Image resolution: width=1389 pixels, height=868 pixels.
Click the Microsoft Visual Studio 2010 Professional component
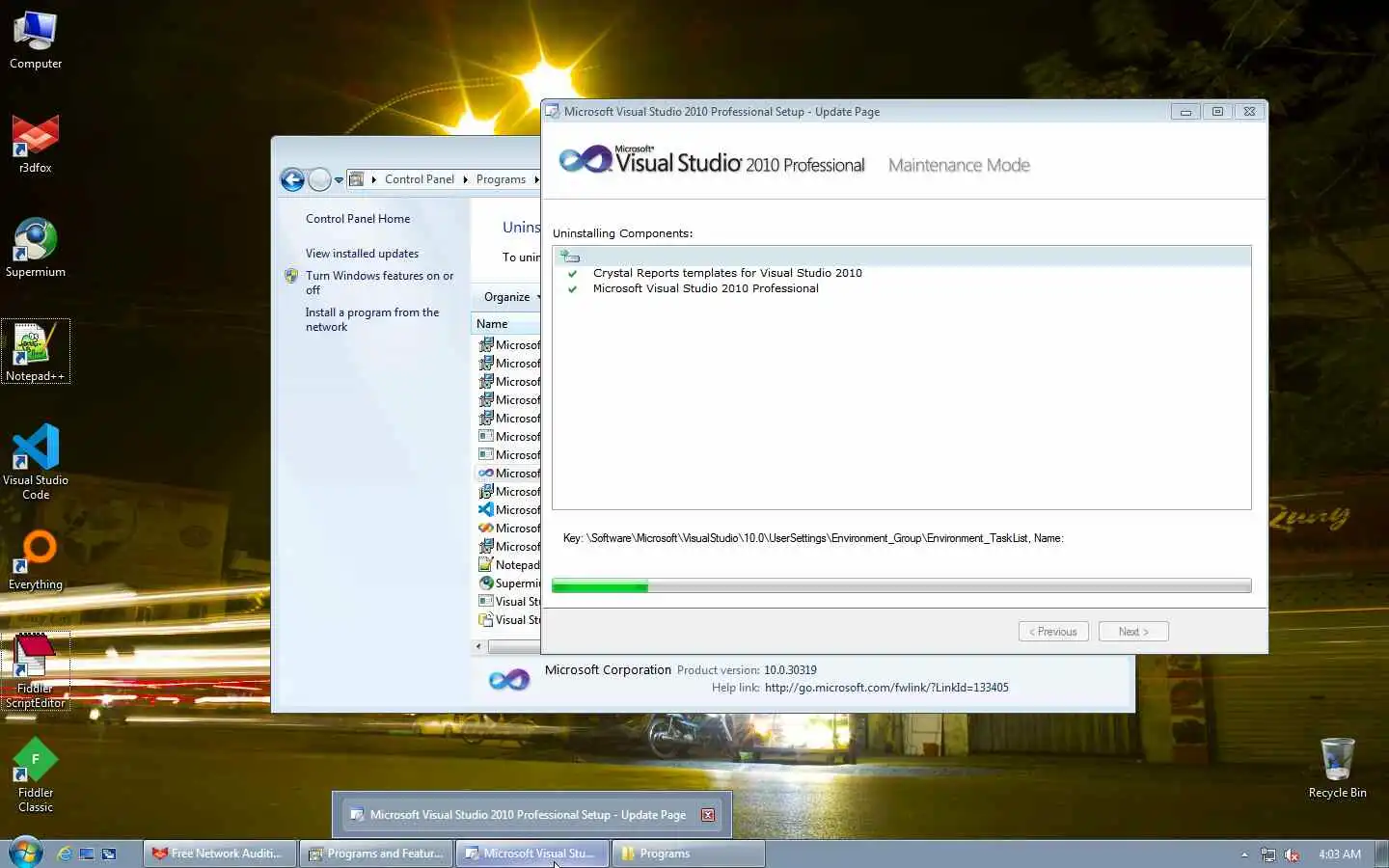(x=705, y=288)
